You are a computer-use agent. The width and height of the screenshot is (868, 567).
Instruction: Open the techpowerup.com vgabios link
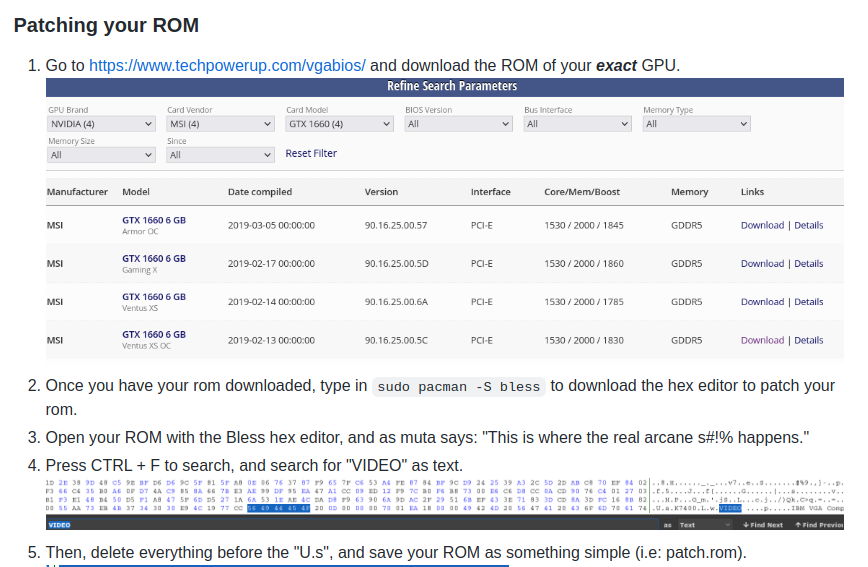tap(227, 66)
